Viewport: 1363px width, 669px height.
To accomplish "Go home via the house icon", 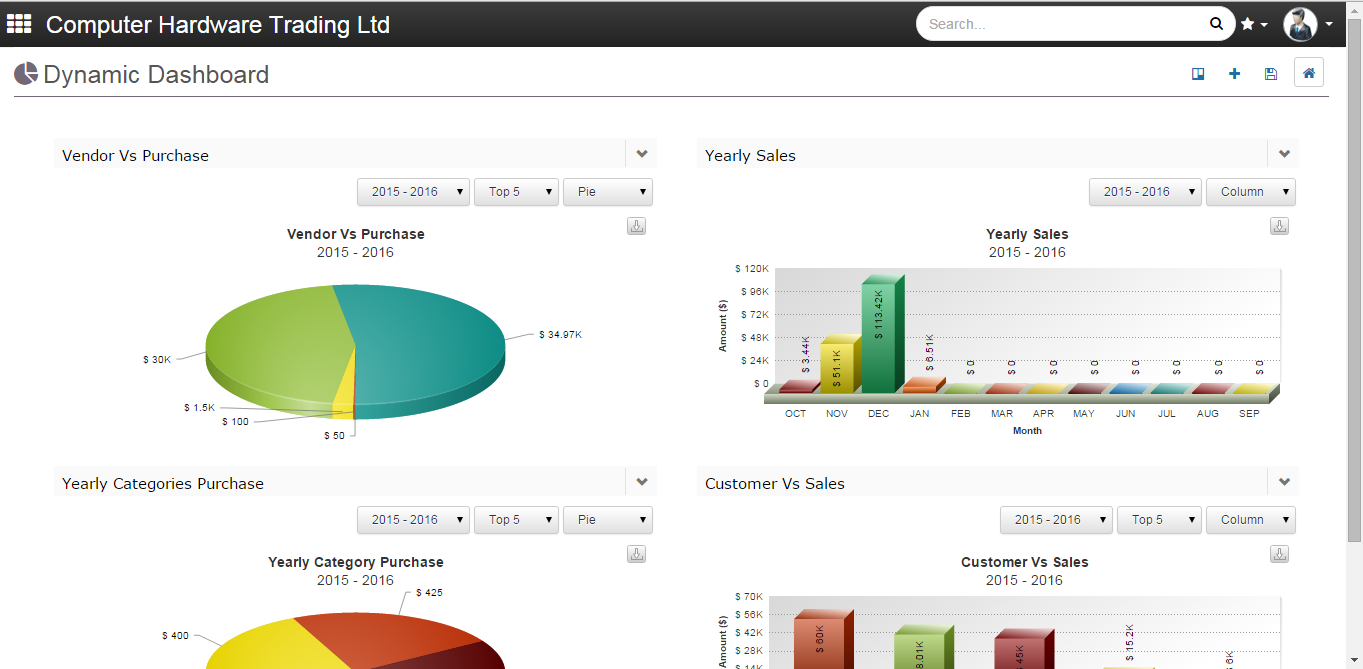I will pos(1308,73).
